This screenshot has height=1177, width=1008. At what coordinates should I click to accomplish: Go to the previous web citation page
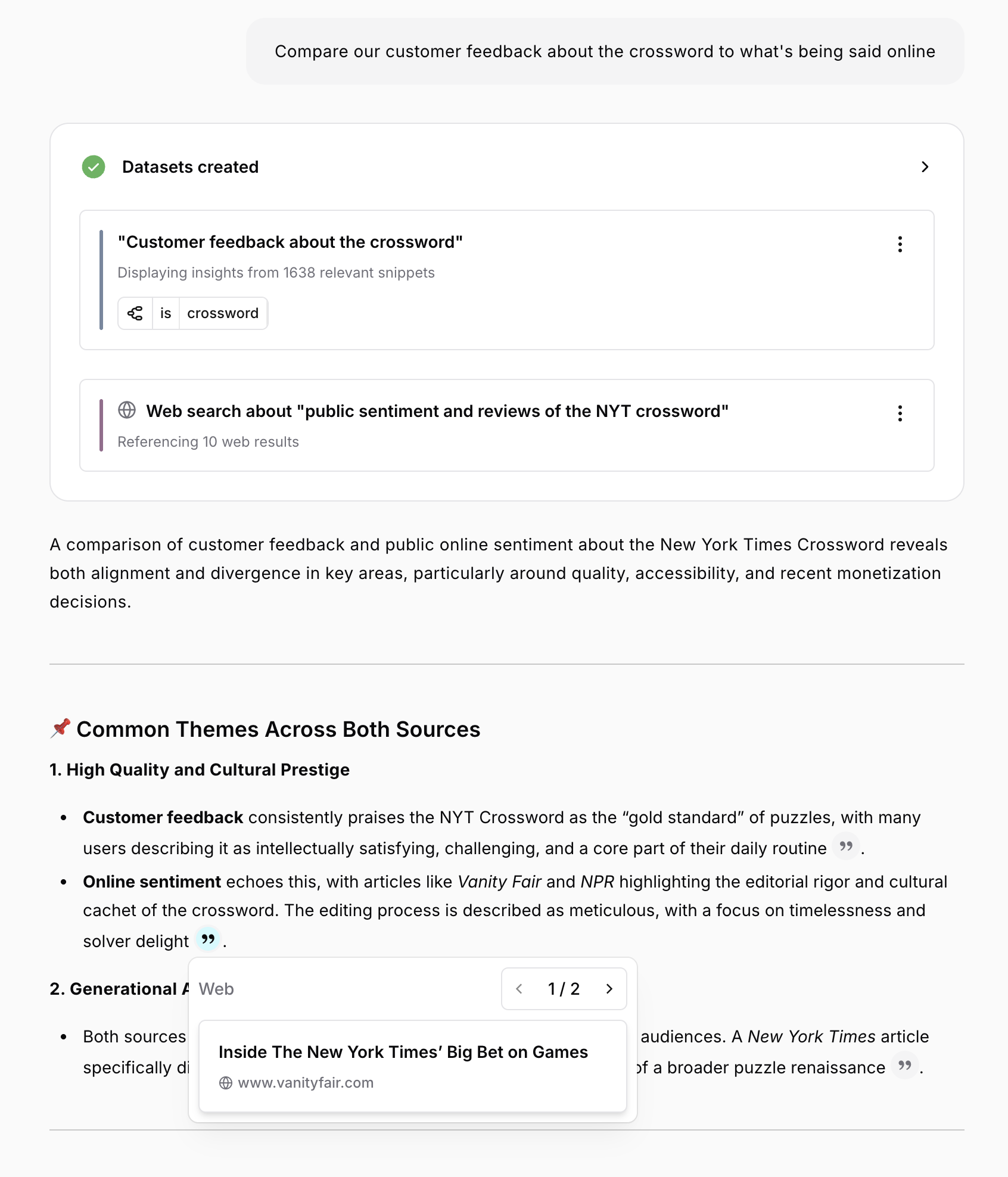pos(519,989)
